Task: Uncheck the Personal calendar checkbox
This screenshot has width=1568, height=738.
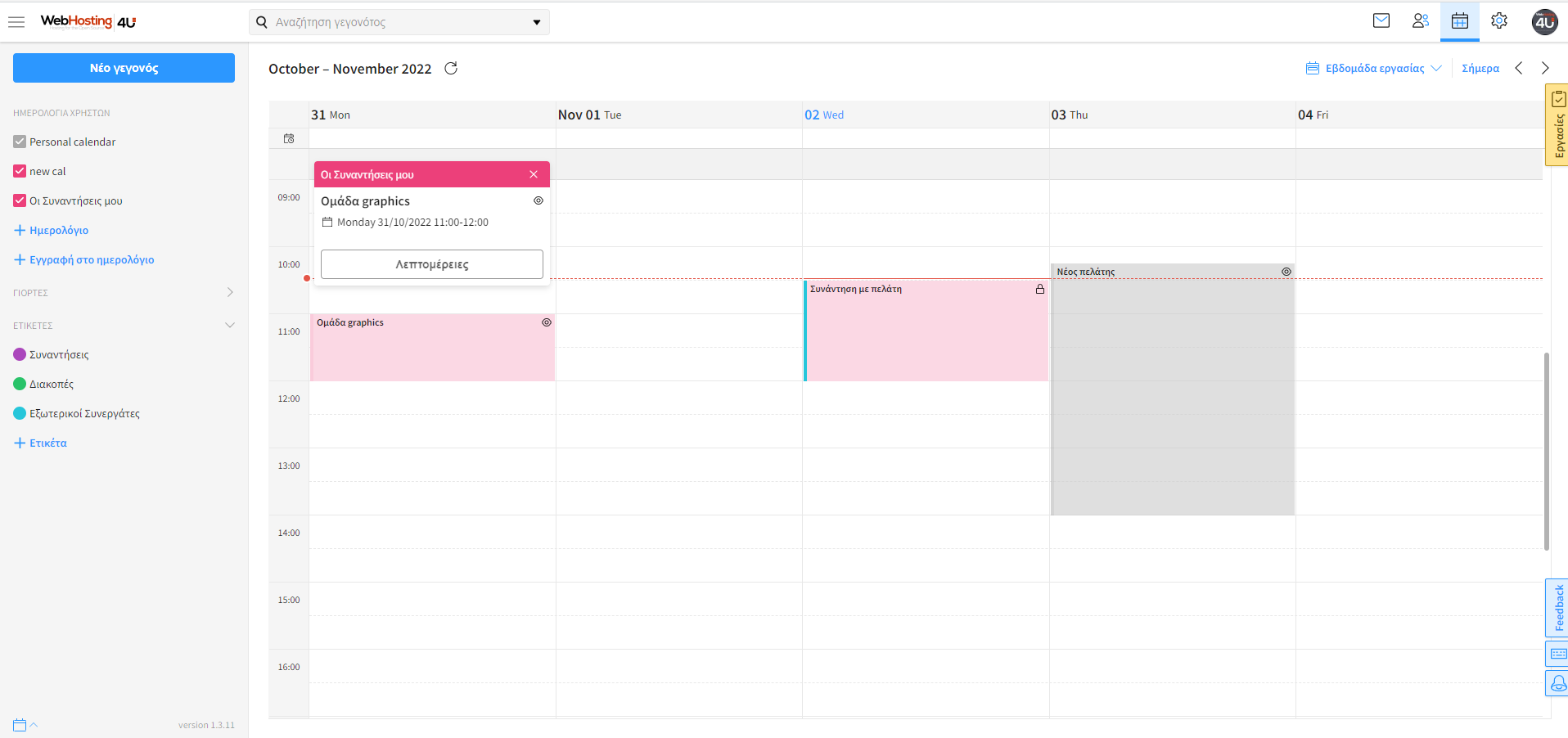Action: (x=19, y=141)
